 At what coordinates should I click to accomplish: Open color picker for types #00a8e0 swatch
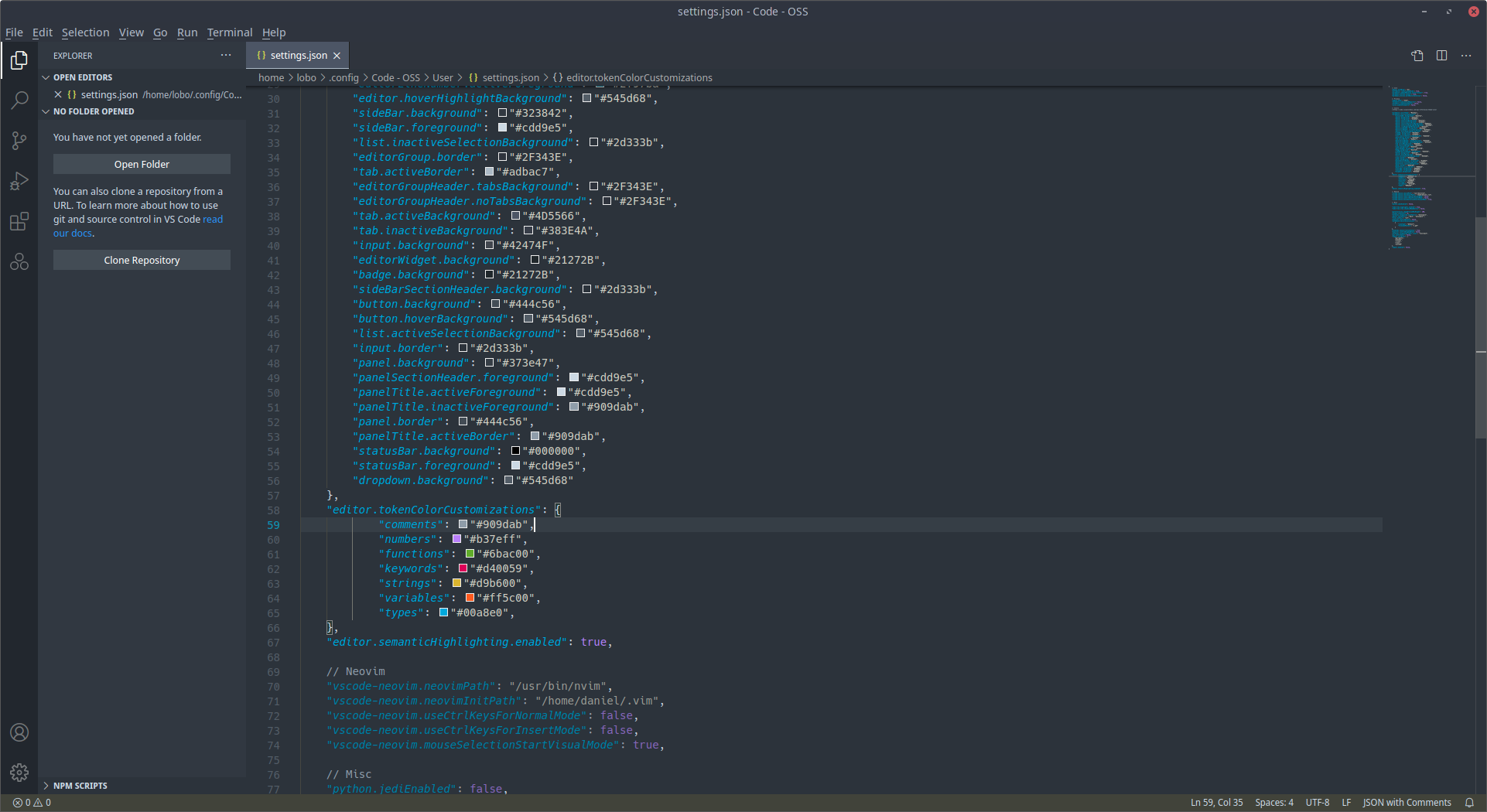[443, 612]
